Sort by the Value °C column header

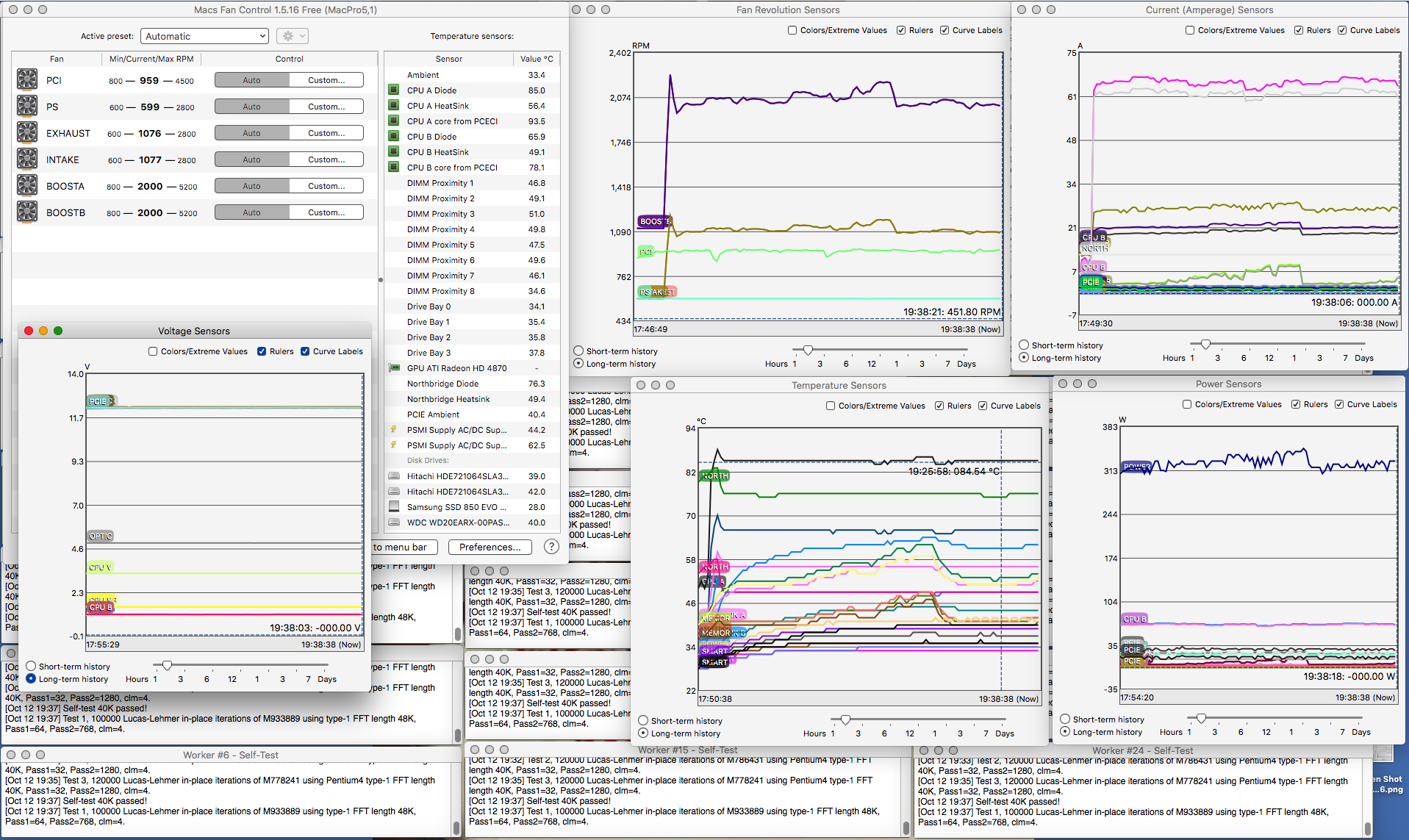pyautogui.click(x=536, y=59)
